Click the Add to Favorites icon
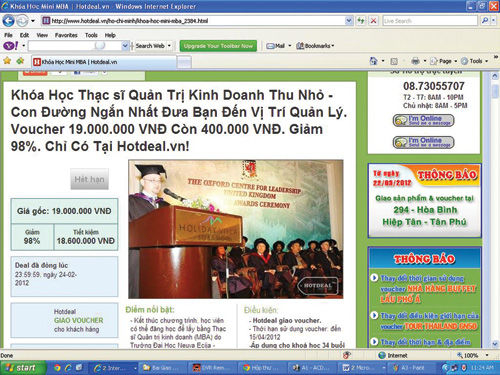This screenshot has width=500, height=375. 20,61
